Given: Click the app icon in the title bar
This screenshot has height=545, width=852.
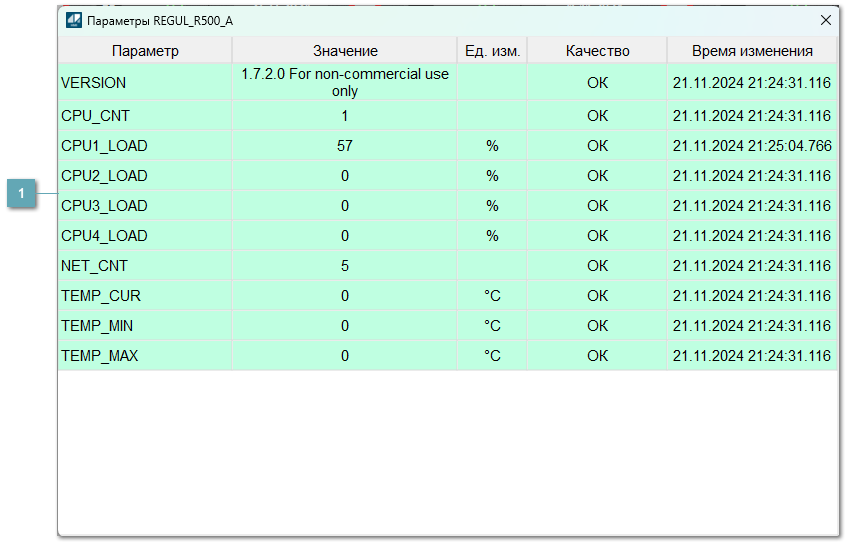Looking at the screenshot, I should [74, 21].
